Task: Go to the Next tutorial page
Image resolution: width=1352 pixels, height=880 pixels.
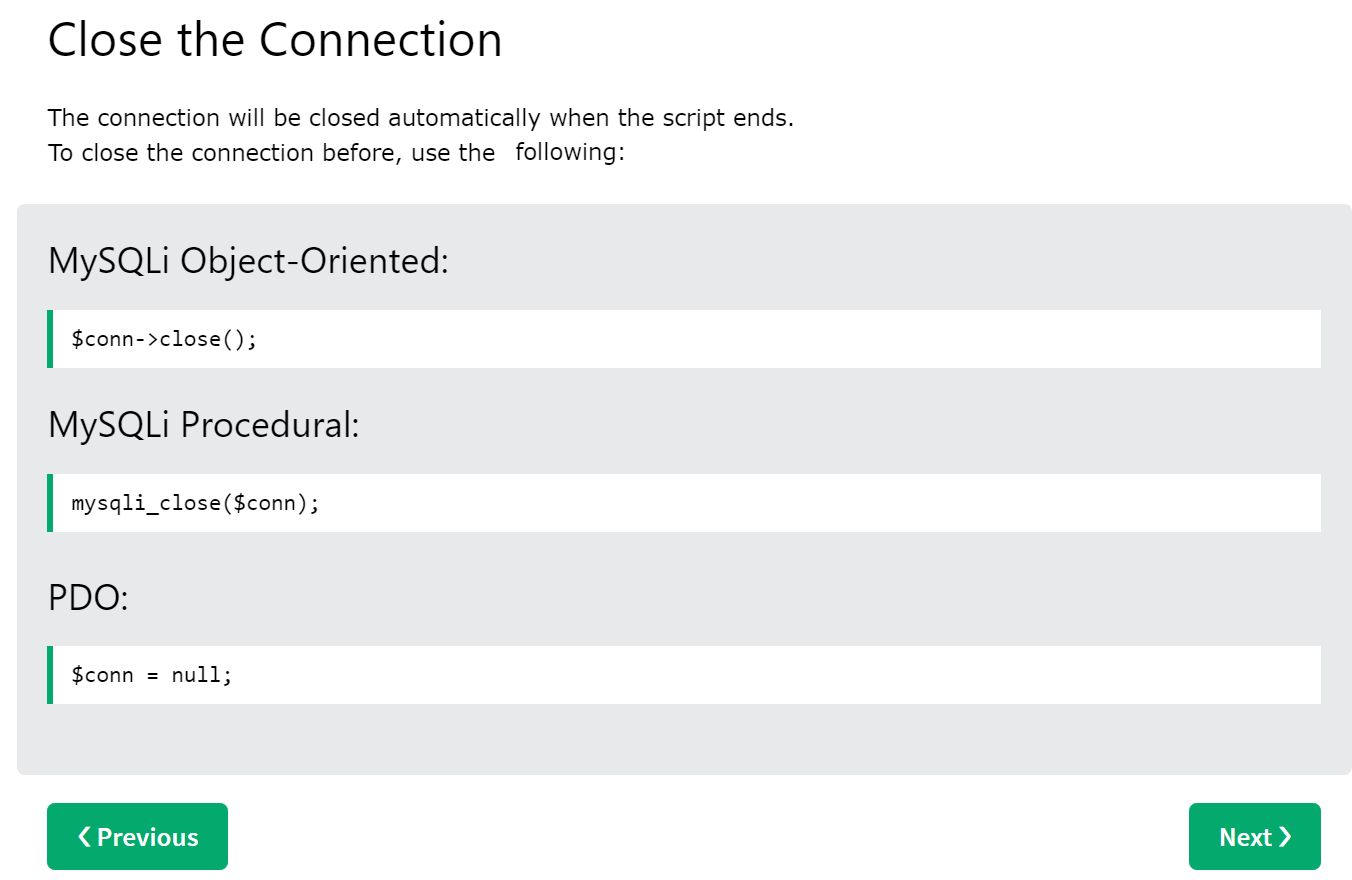Action: pyautogui.click(x=1254, y=837)
